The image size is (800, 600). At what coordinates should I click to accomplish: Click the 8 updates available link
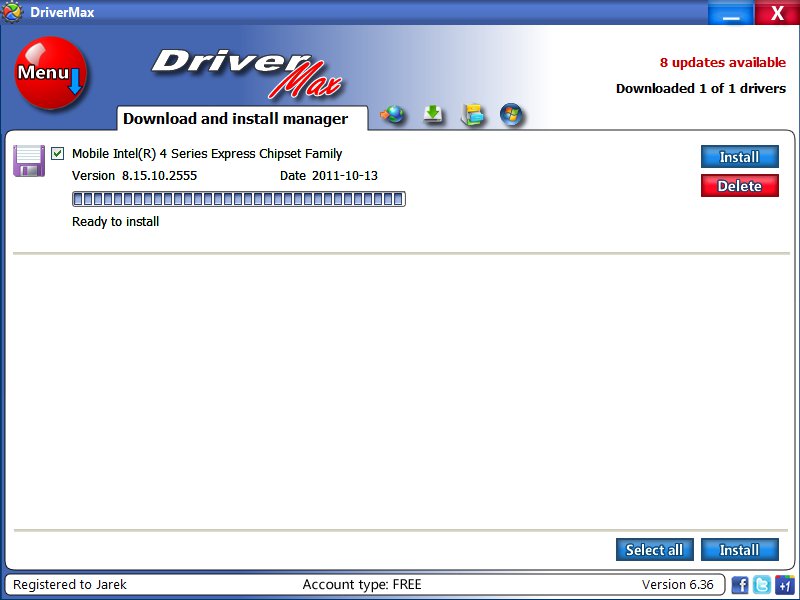point(722,62)
